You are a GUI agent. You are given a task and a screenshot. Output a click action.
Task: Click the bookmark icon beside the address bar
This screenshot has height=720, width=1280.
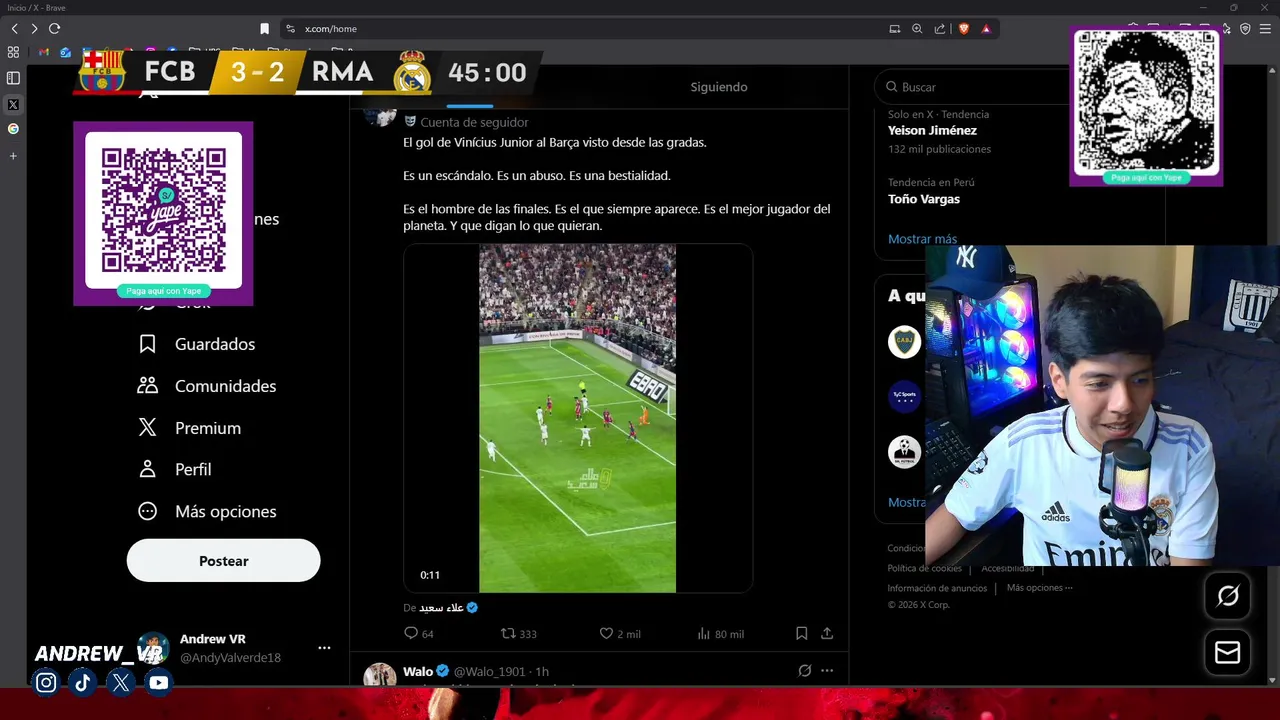264,29
